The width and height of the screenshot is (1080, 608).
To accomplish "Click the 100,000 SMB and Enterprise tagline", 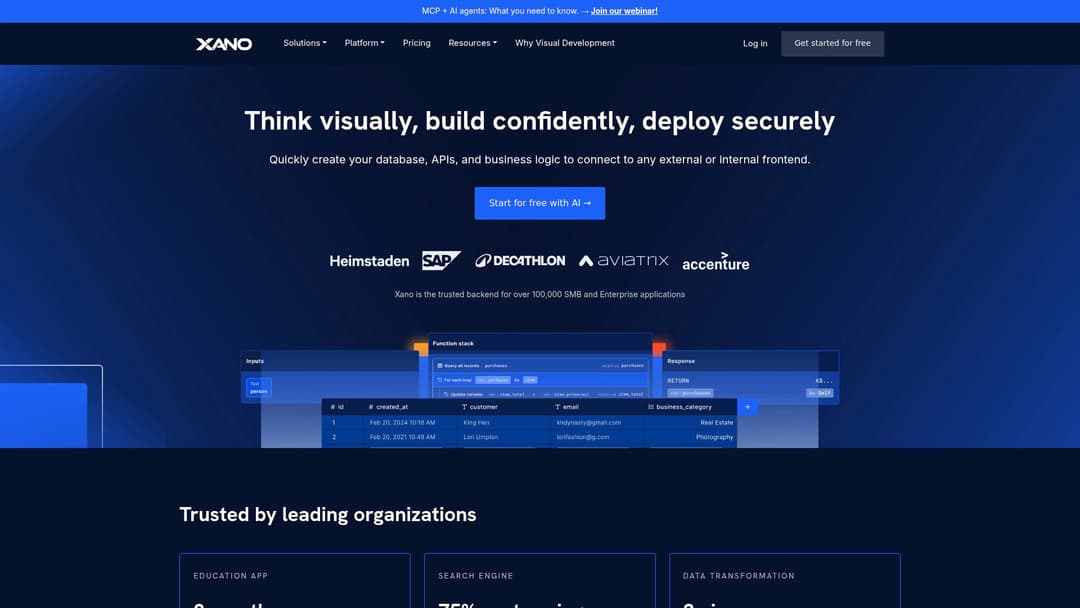I will tap(540, 294).
